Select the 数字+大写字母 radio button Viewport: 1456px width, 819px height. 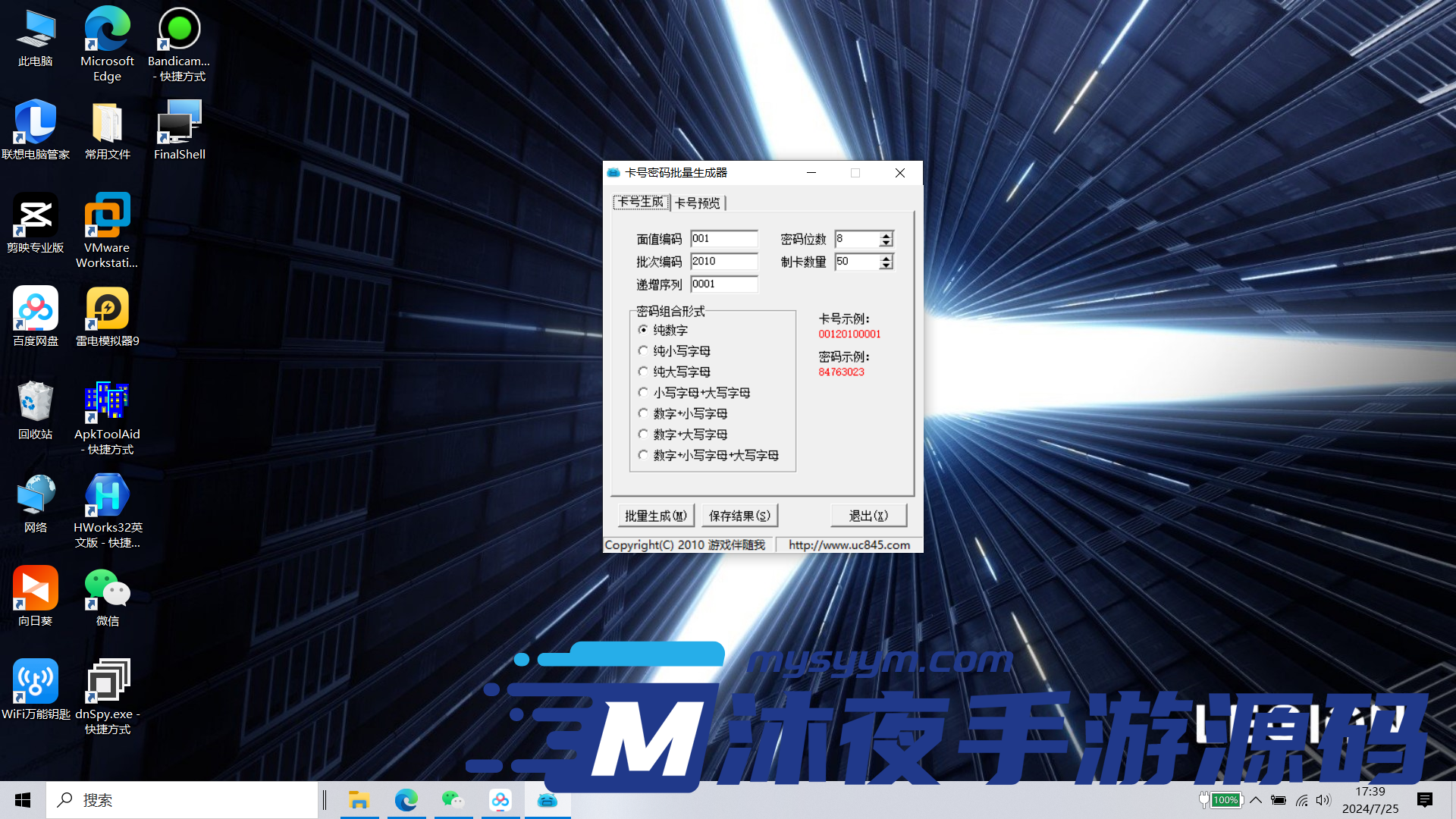(644, 435)
